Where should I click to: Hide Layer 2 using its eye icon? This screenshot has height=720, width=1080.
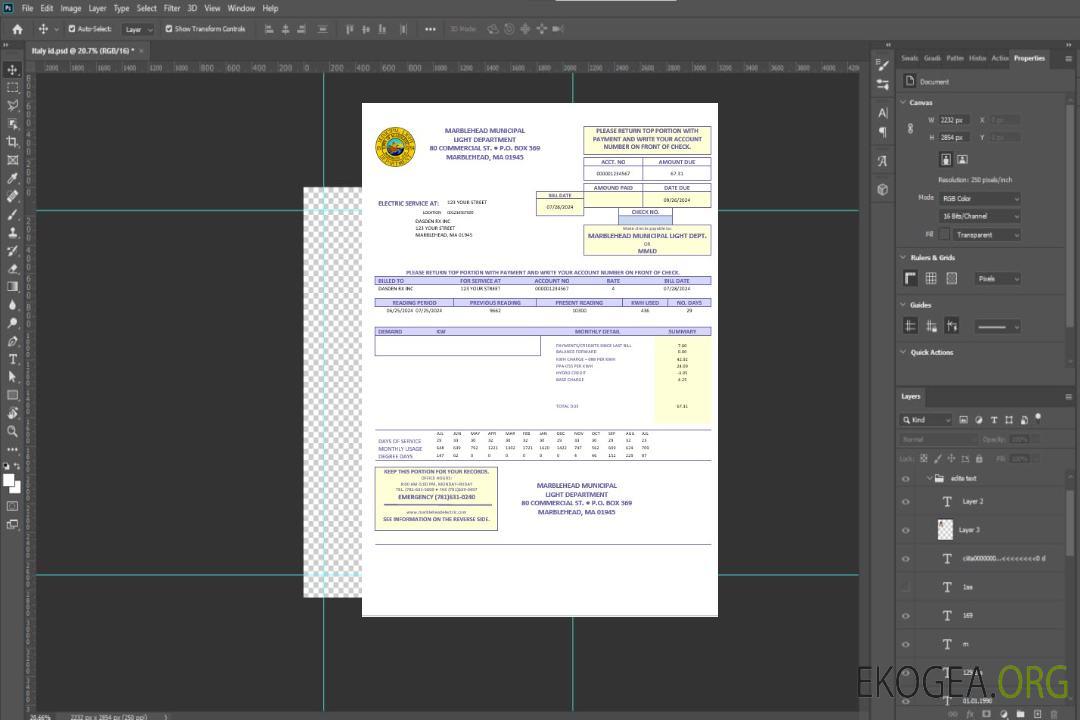[x=906, y=502]
